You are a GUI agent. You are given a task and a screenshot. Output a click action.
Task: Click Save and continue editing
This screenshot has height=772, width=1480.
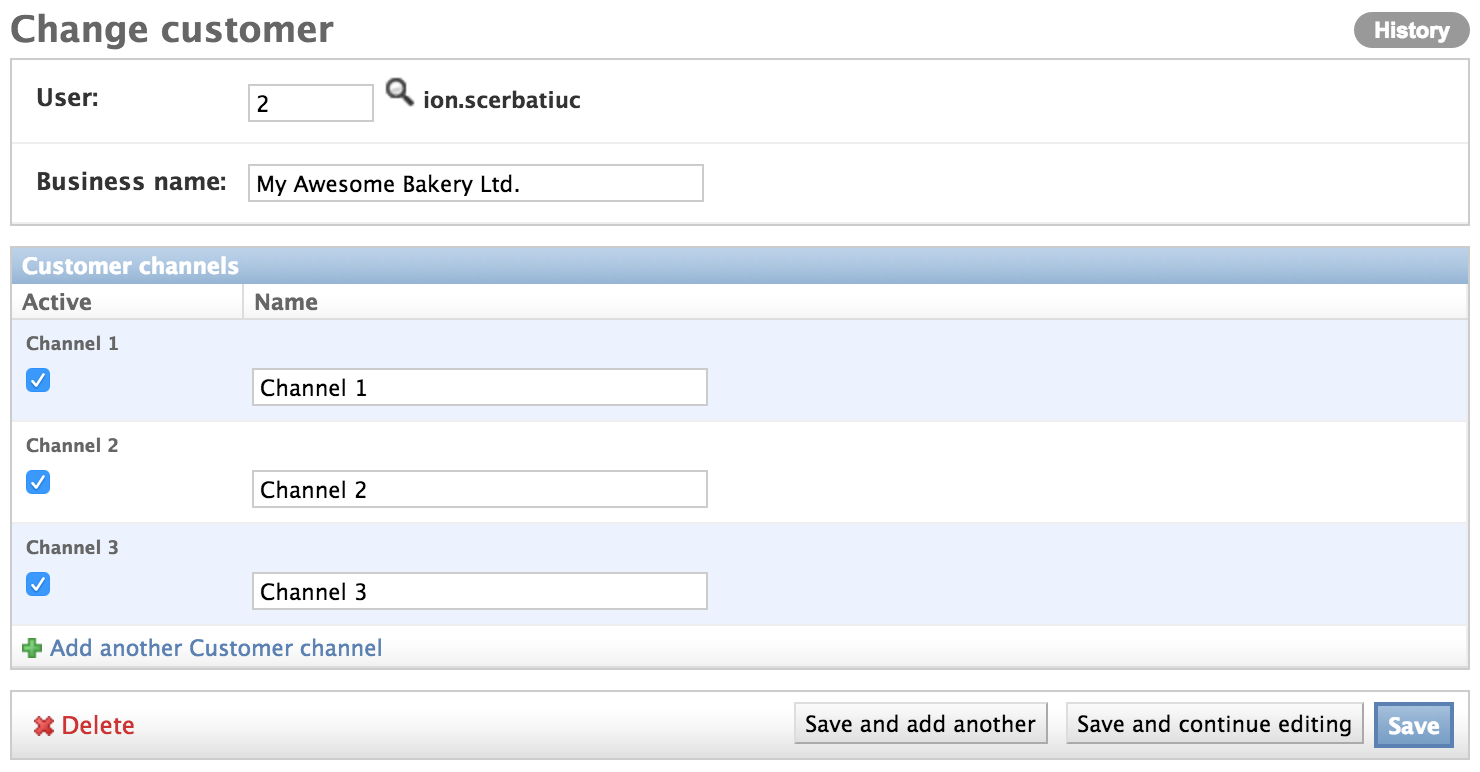pyautogui.click(x=1214, y=724)
